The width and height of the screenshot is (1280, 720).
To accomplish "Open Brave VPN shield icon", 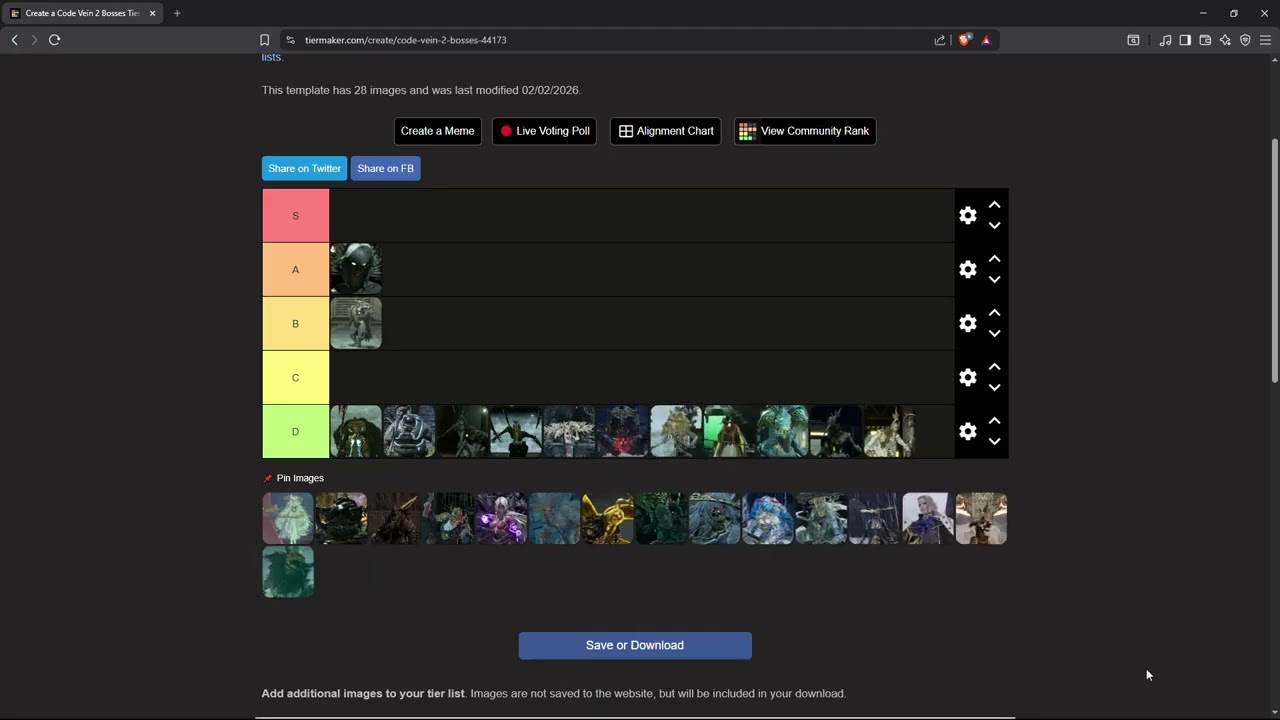I will tap(1245, 40).
